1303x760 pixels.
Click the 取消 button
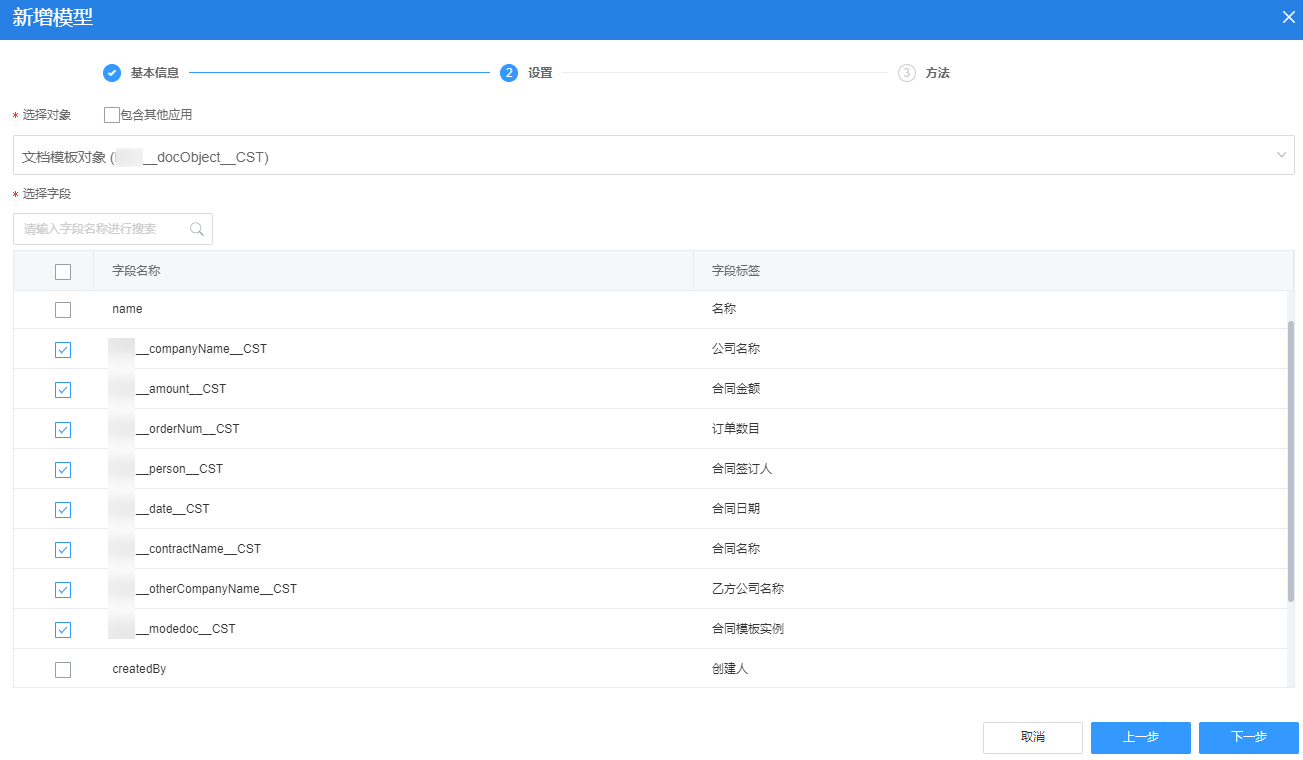(1033, 737)
